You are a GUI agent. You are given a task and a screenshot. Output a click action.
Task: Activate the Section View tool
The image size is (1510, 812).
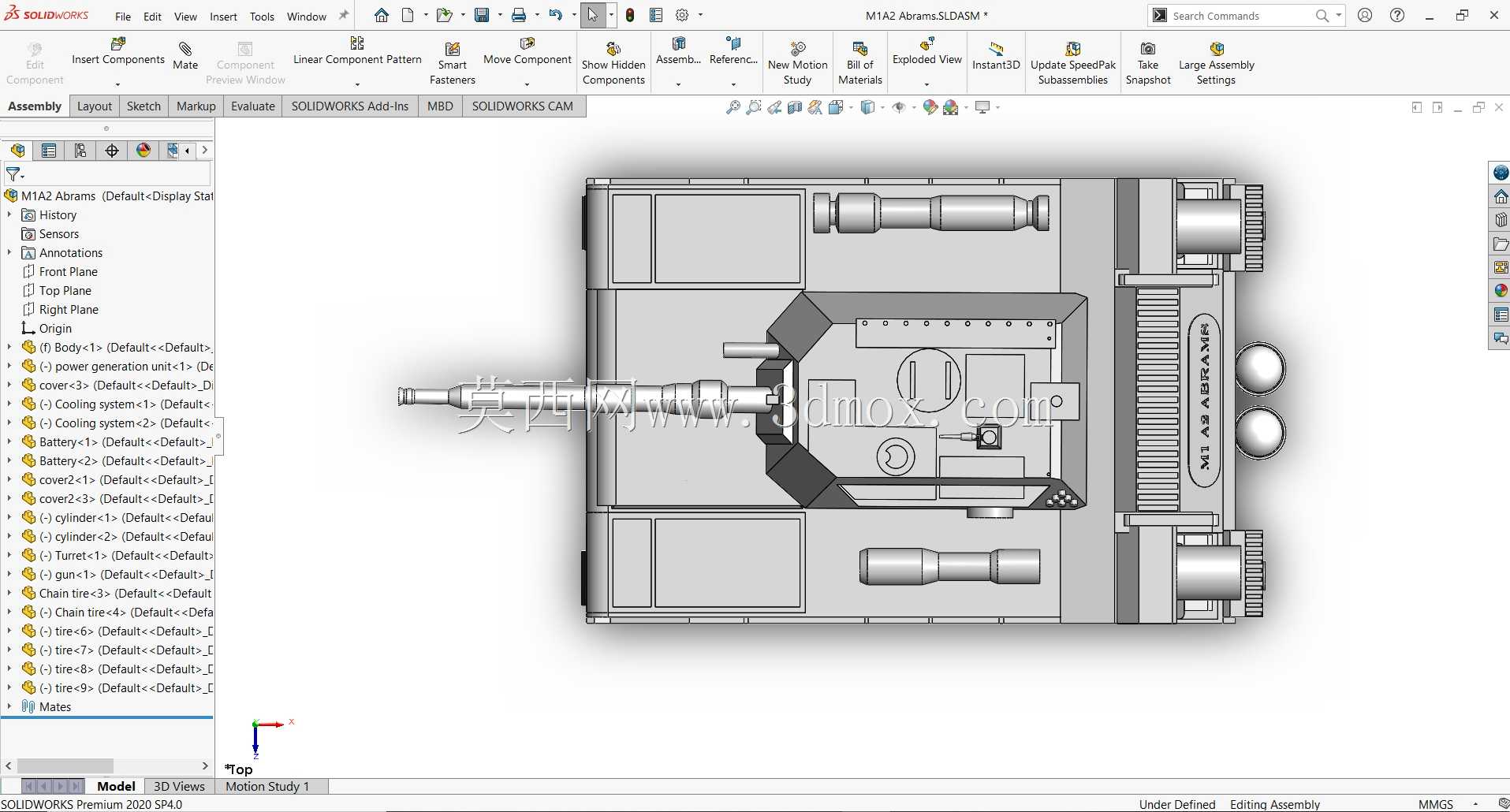795,107
